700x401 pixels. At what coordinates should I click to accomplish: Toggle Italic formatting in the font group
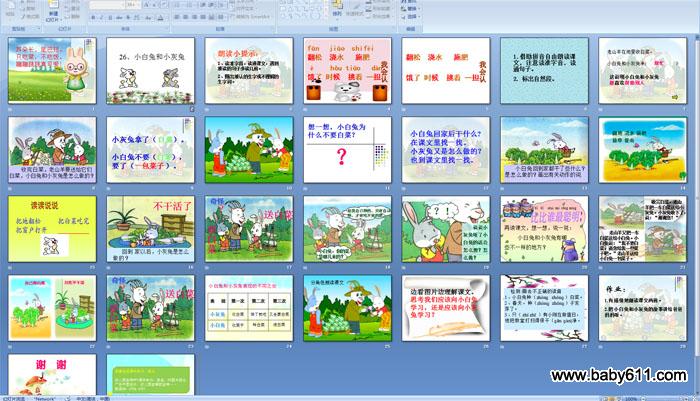[x=101, y=17]
